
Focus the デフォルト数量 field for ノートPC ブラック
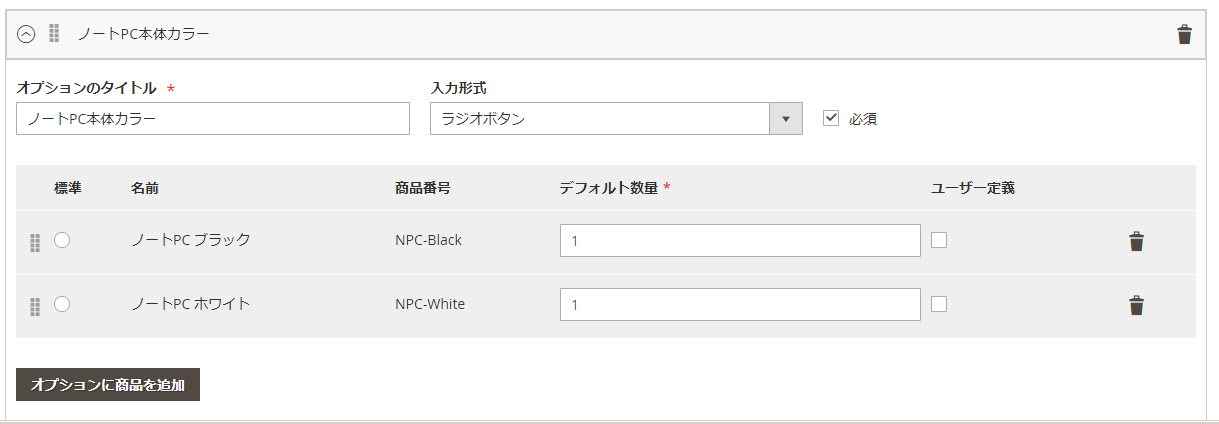coord(740,241)
